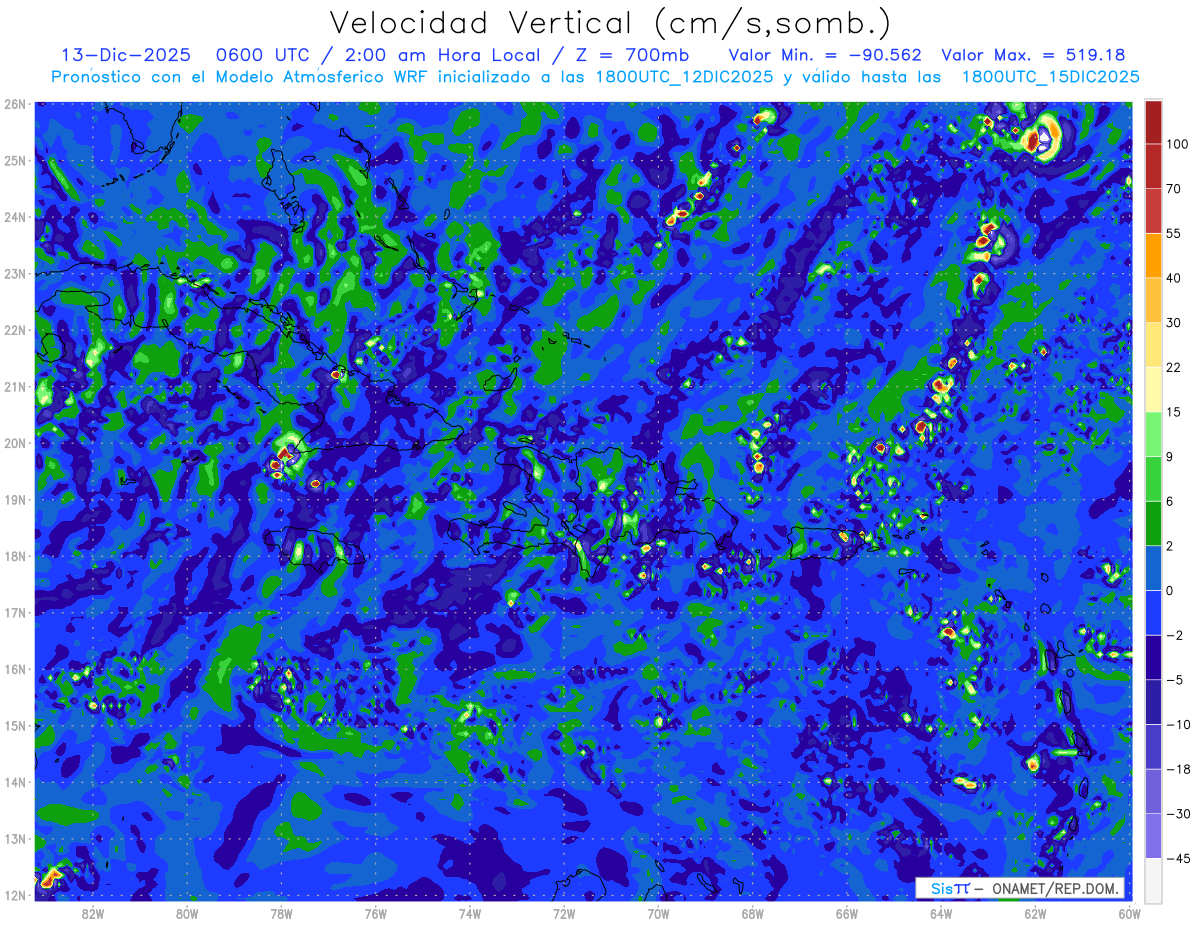Screen dimensions: 1200x927
Task: Click the latitude label '12N'
Action: click(15, 895)
